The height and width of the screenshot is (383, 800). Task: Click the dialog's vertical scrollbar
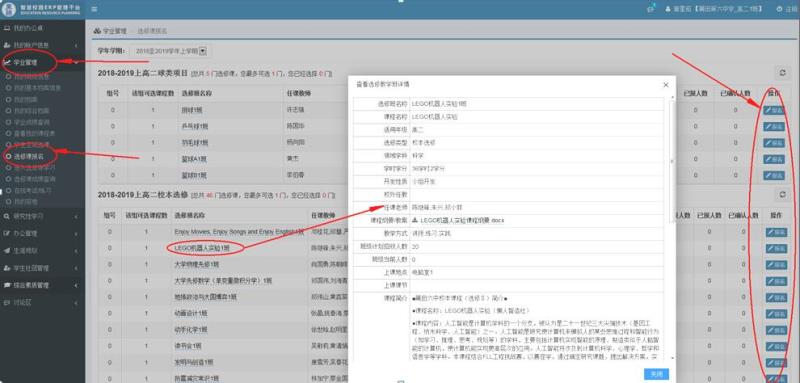point(672,161)
